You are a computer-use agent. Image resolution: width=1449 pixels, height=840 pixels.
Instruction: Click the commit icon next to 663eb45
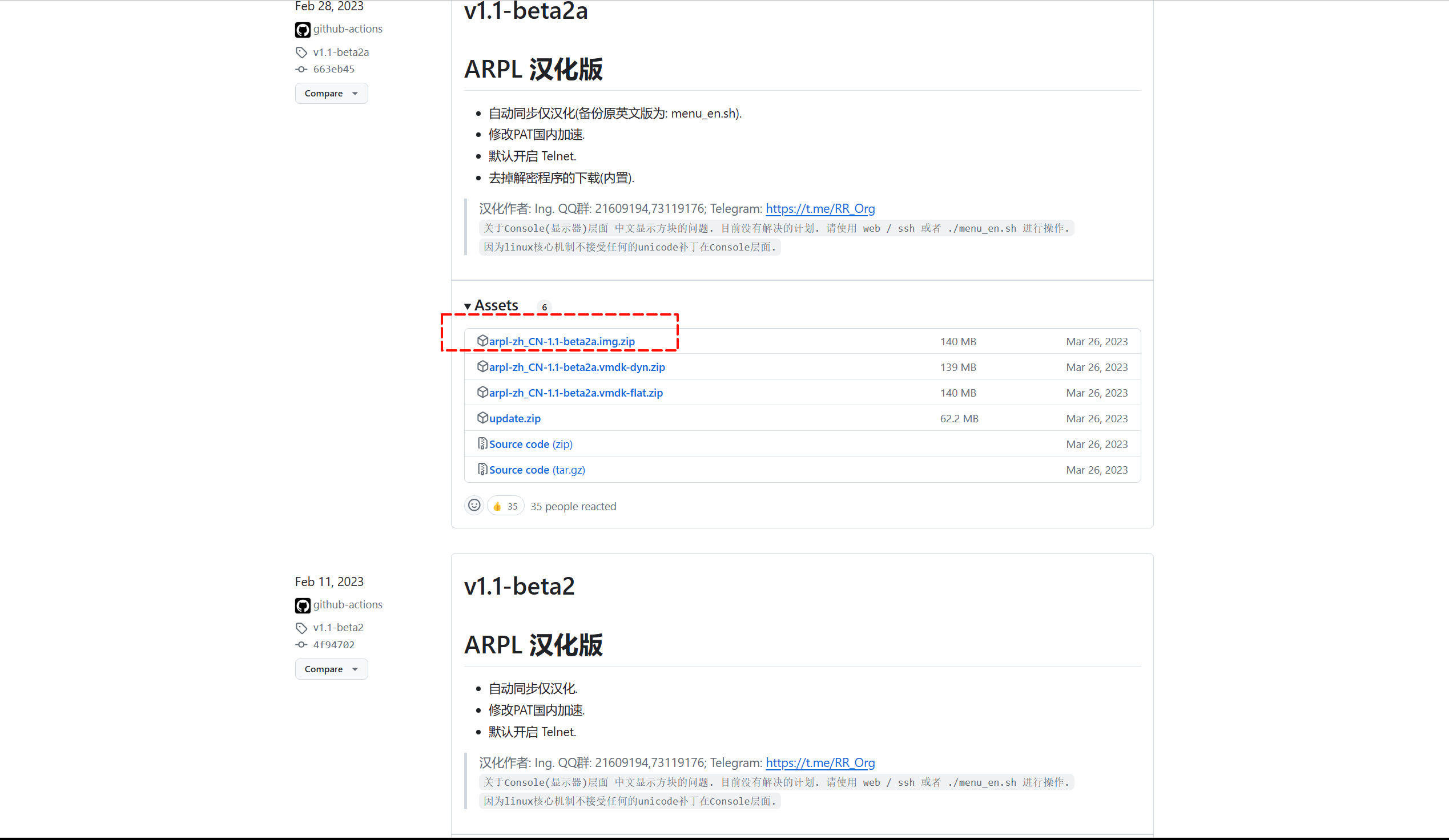click(301, 69)
